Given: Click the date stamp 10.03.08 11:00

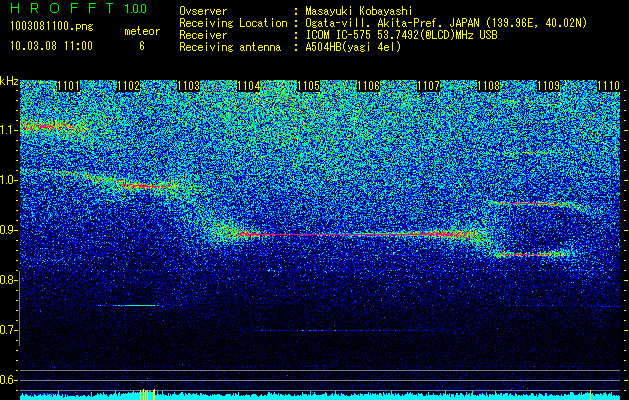Looking at the screenshot, I should (x=51, y=46).
